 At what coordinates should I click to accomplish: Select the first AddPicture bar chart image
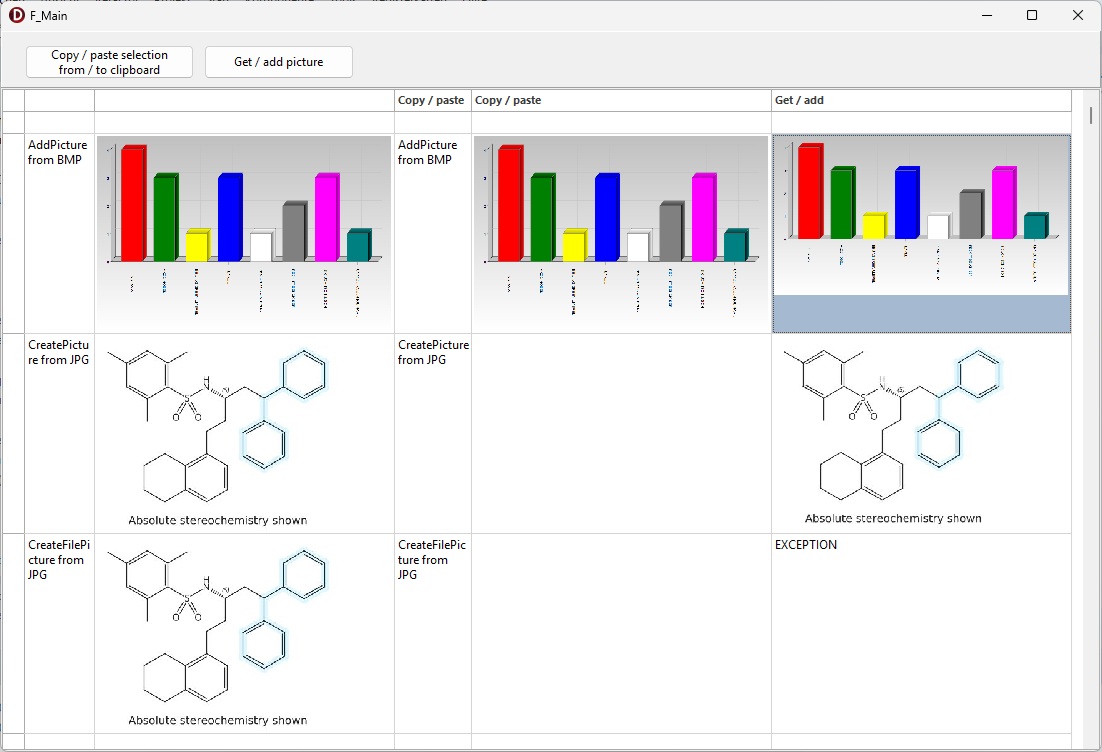coord(244,232)
